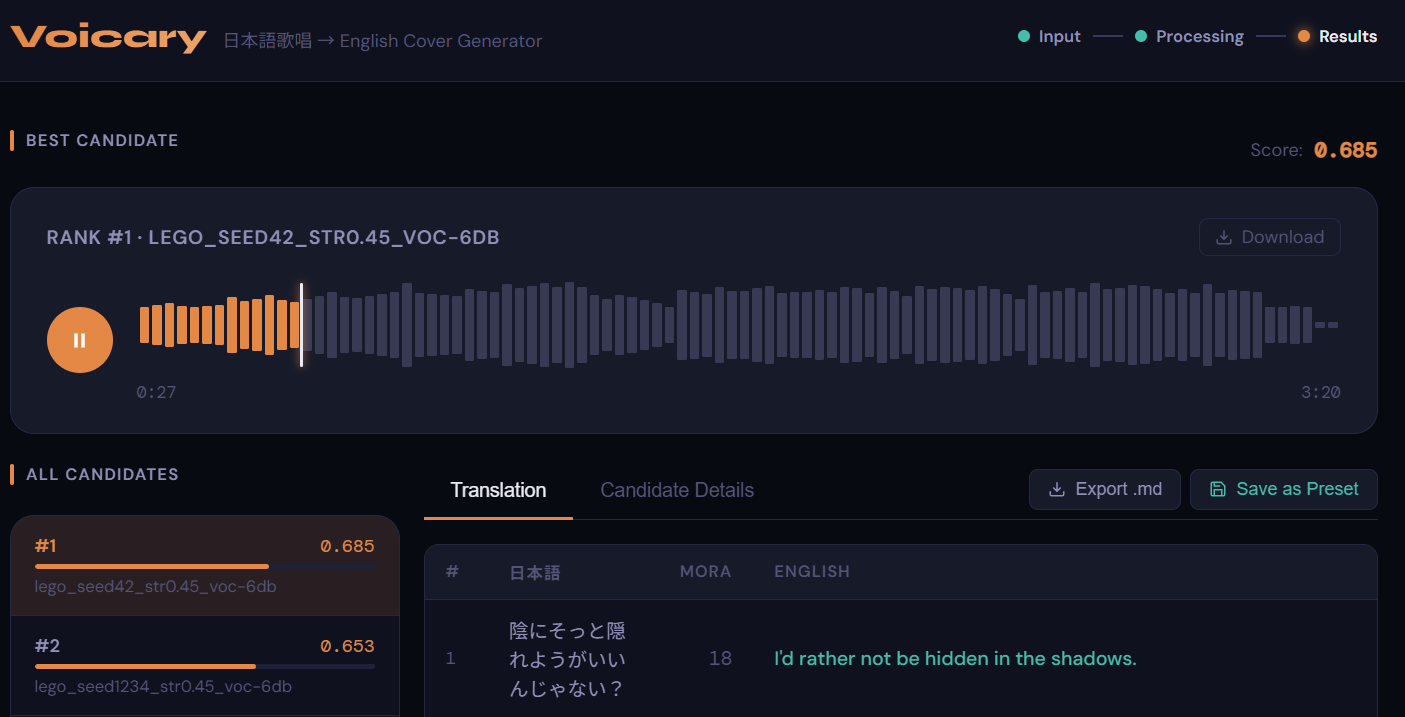Screen dimensions: 1405x717
Task: Switch to the Candidate Details tab
Action: [x=677, y=490]
